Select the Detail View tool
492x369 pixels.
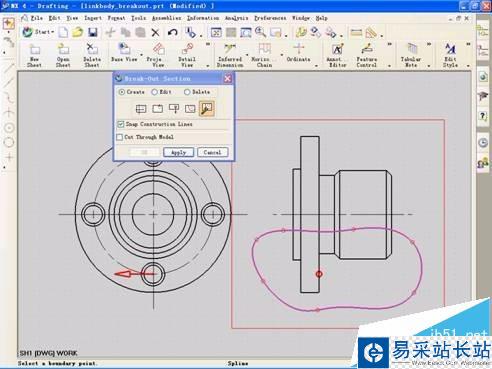[187, 55]
